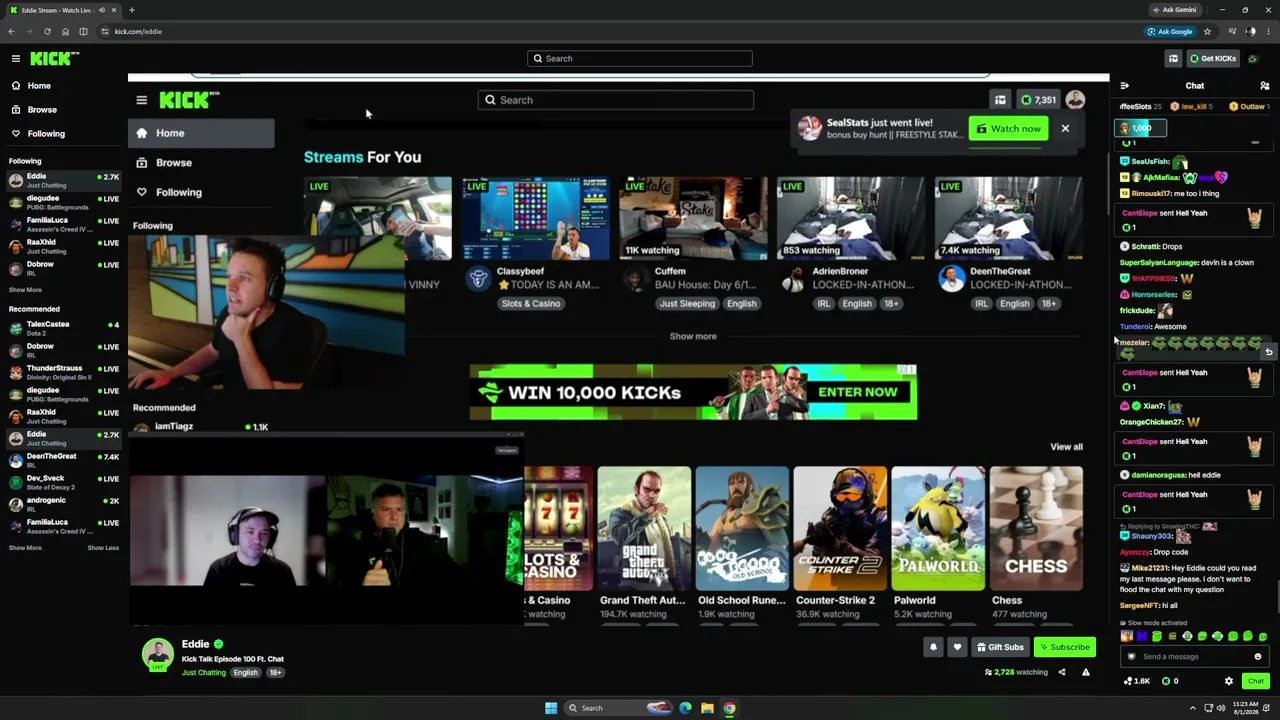Collapse the chat panel with the arrow icon

pyautogui.click(x=1125, y=86)
